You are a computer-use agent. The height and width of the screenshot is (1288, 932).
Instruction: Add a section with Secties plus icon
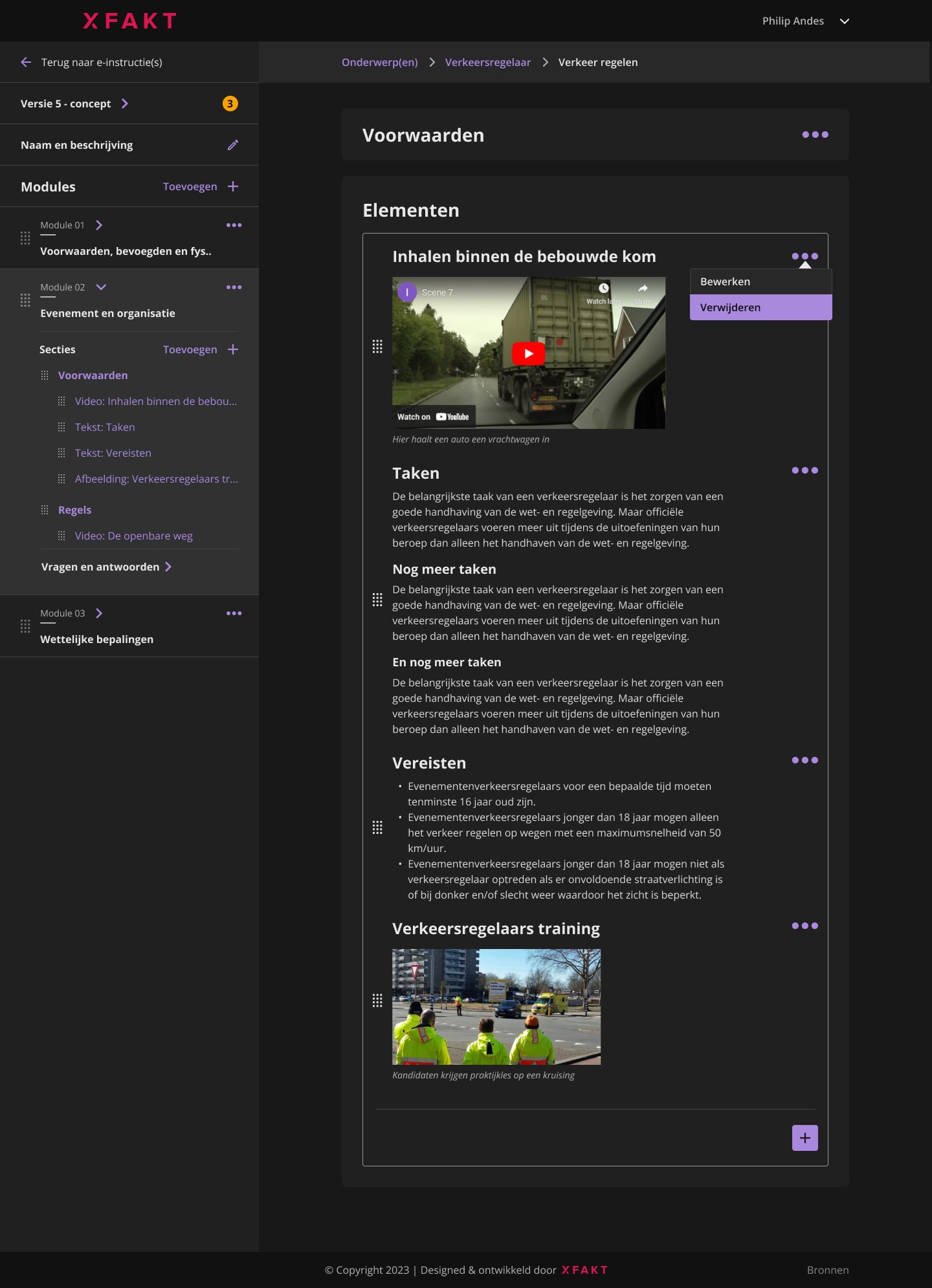pyautogui.click(x=233, y=349)
